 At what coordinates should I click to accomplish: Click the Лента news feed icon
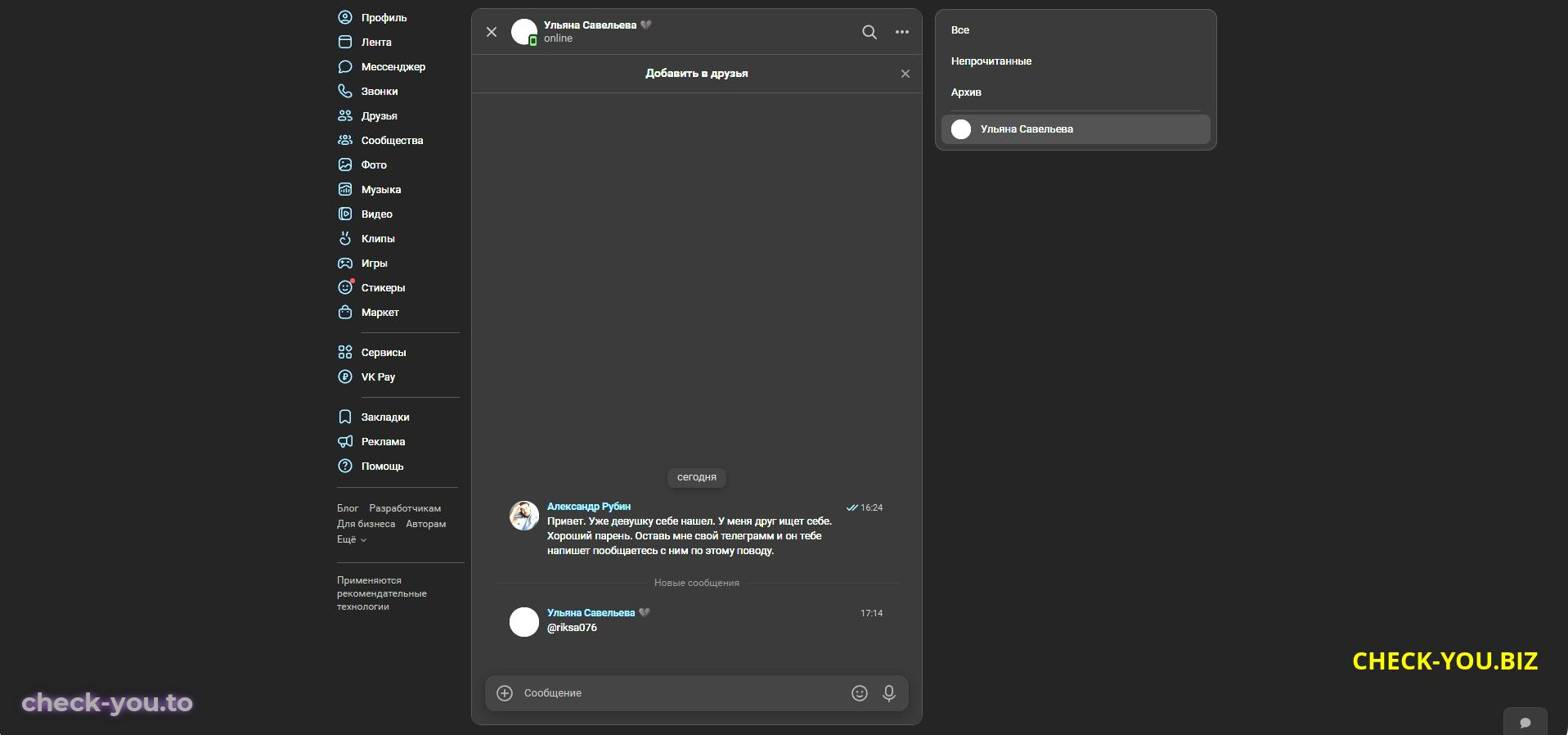point(345,42)
